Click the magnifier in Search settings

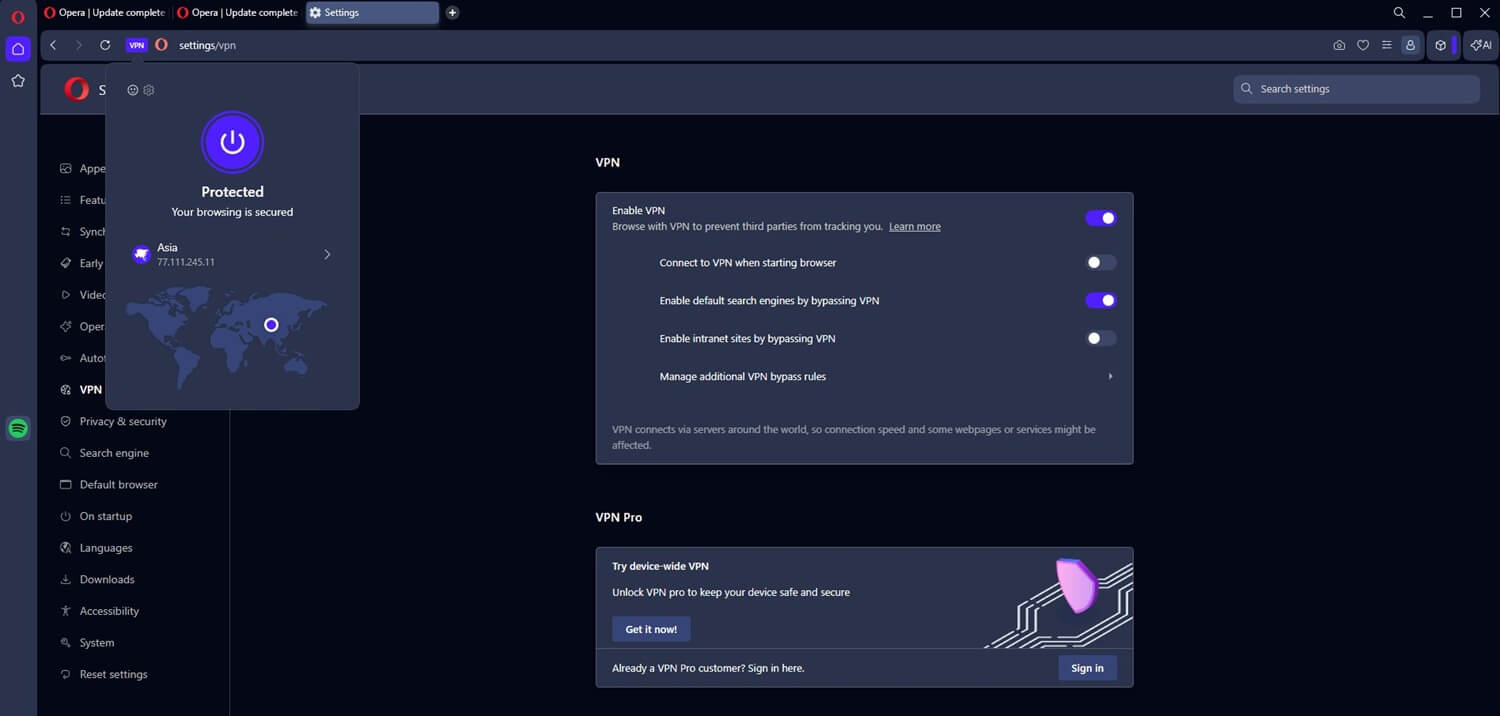[x=1247, y=89]
